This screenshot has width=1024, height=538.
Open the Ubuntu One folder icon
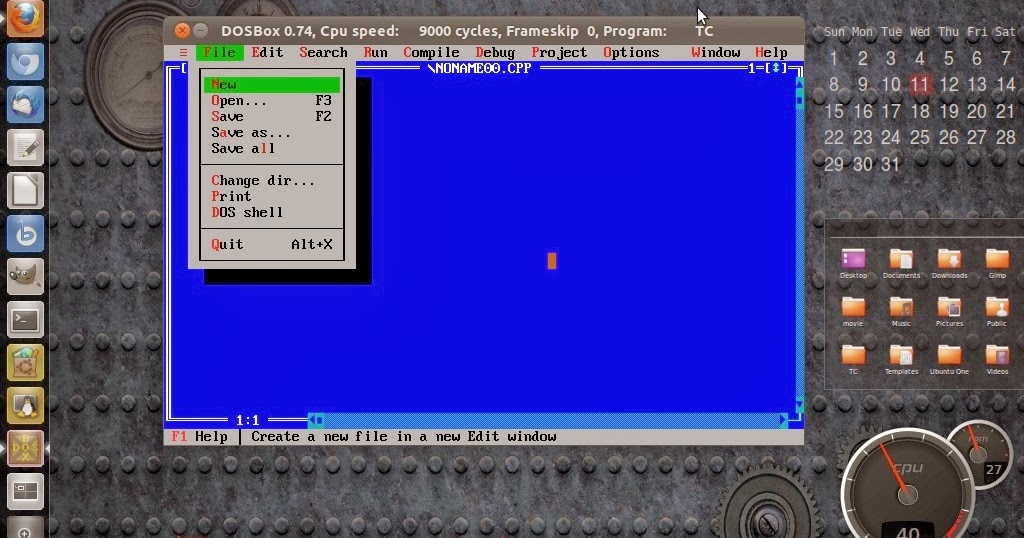[x=950, y=359]
